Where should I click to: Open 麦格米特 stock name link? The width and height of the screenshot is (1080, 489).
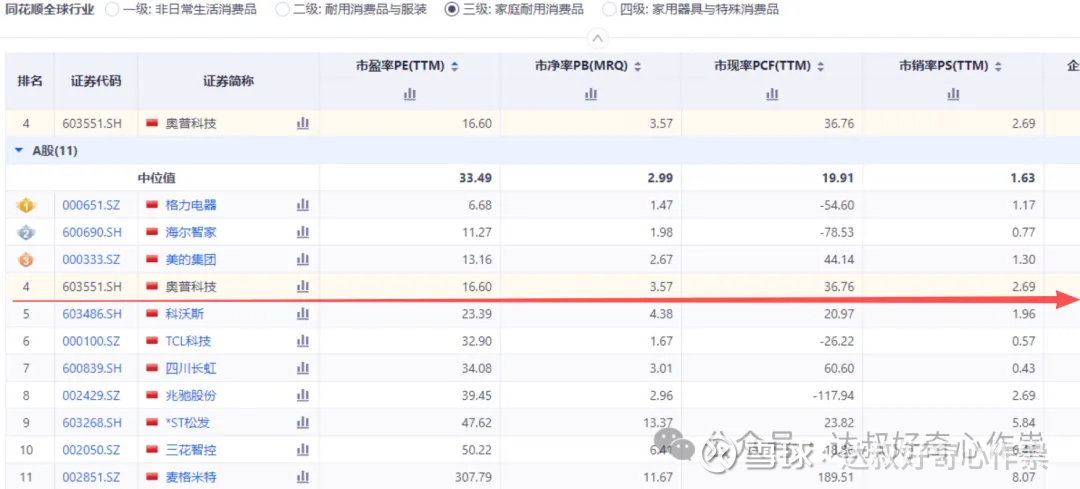pos(191,477)
